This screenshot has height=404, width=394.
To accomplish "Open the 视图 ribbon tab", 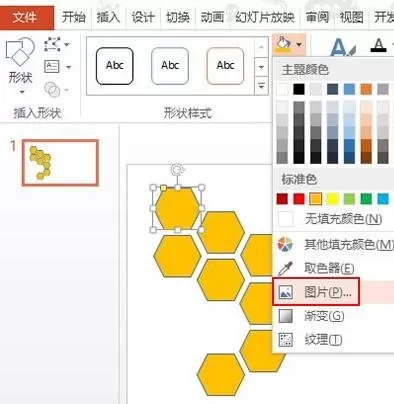I will [351, 17].
